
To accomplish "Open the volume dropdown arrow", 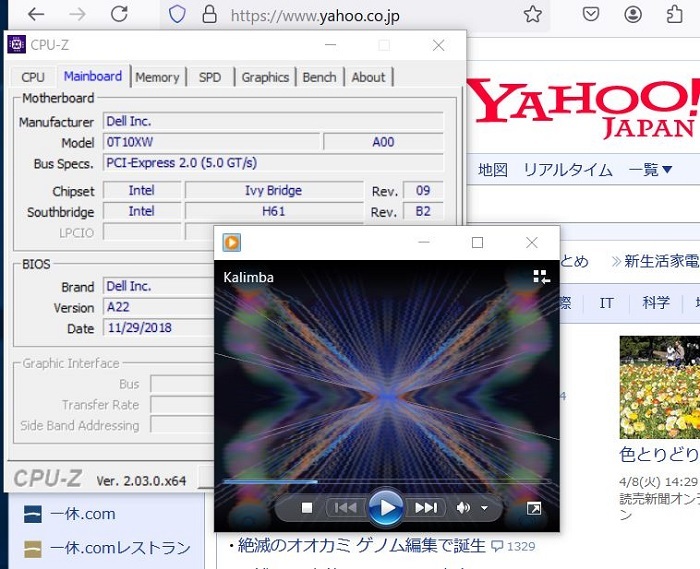I will pos(484,508).
